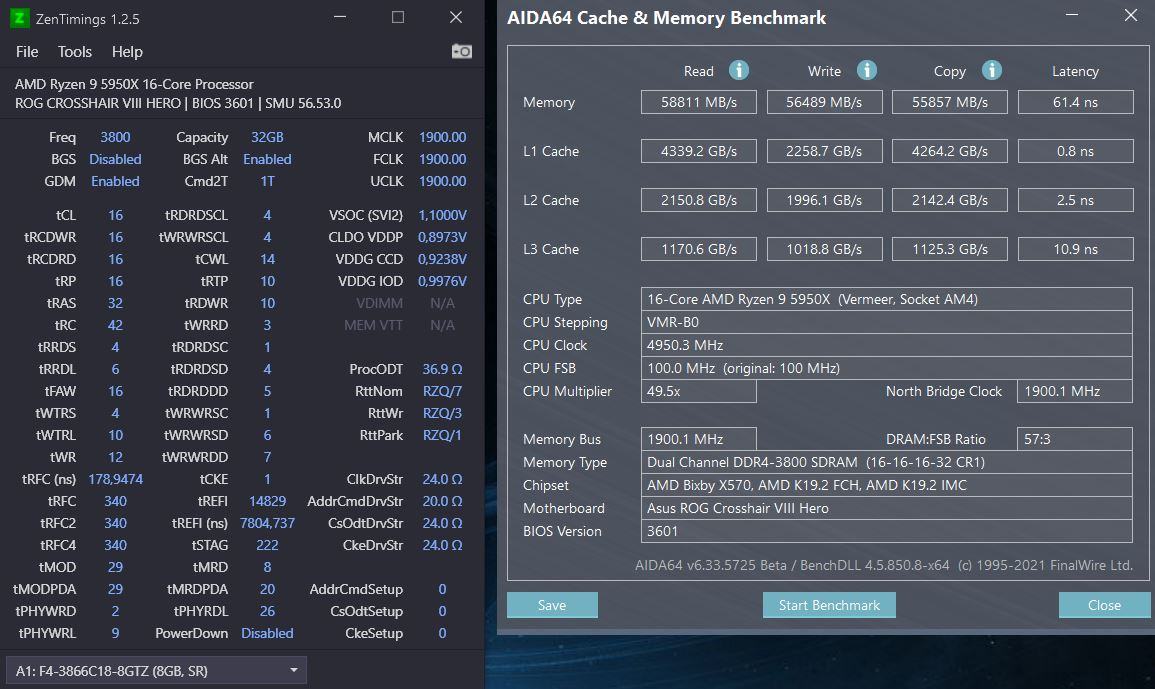Click the ProcODT value 36.9 Ω
The width and height of the screenshot is (1155, 689).
(x=442, y=369)
